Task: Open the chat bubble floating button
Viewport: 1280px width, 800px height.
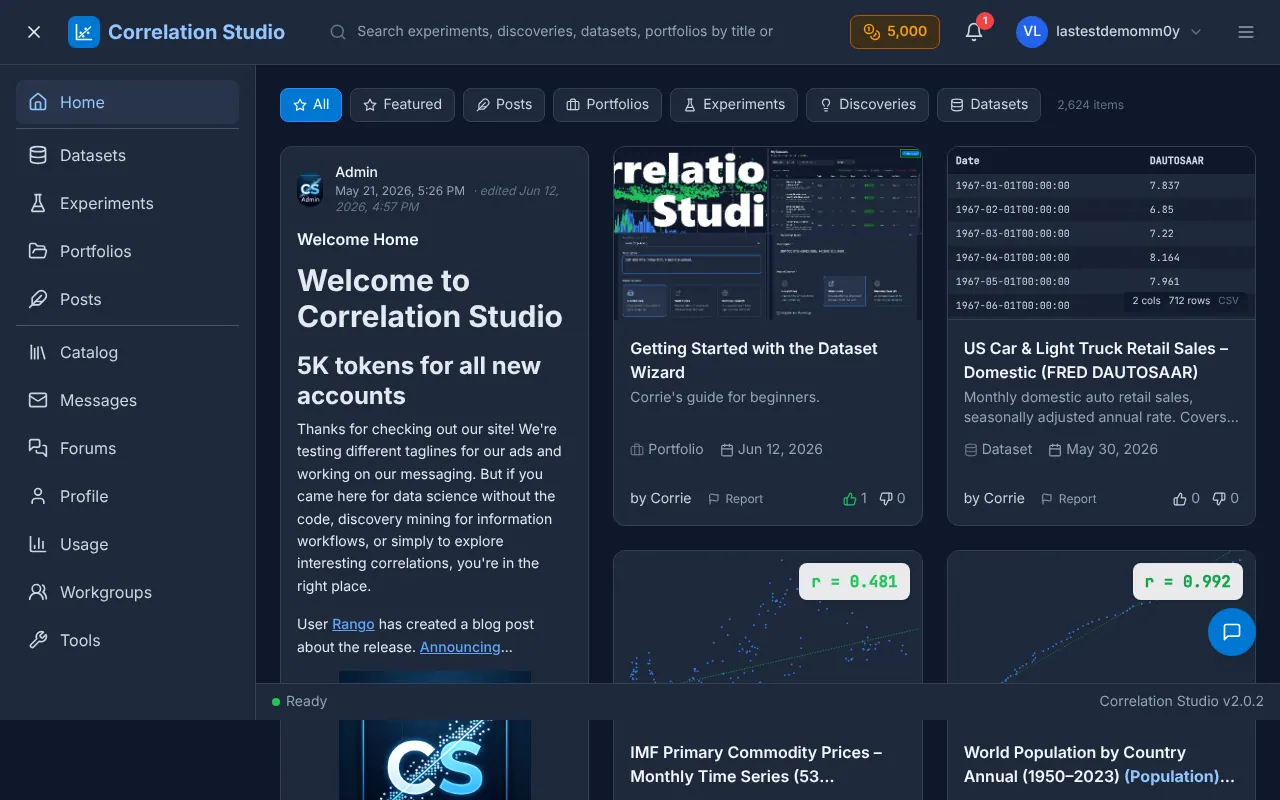Action: (1232, 632)
